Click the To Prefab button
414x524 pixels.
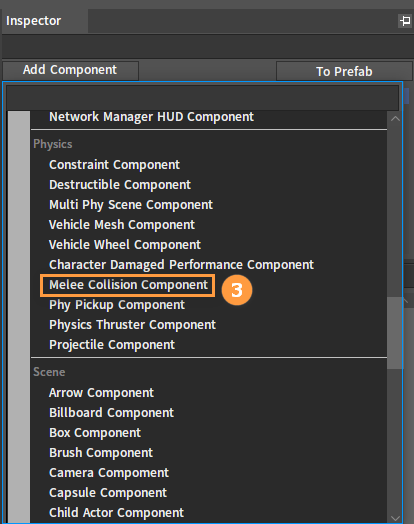pos(344,71)
